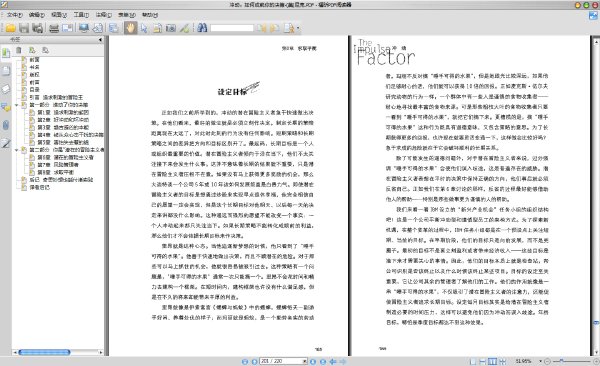Open the Attachments paperclip sidebar tab

6,125
